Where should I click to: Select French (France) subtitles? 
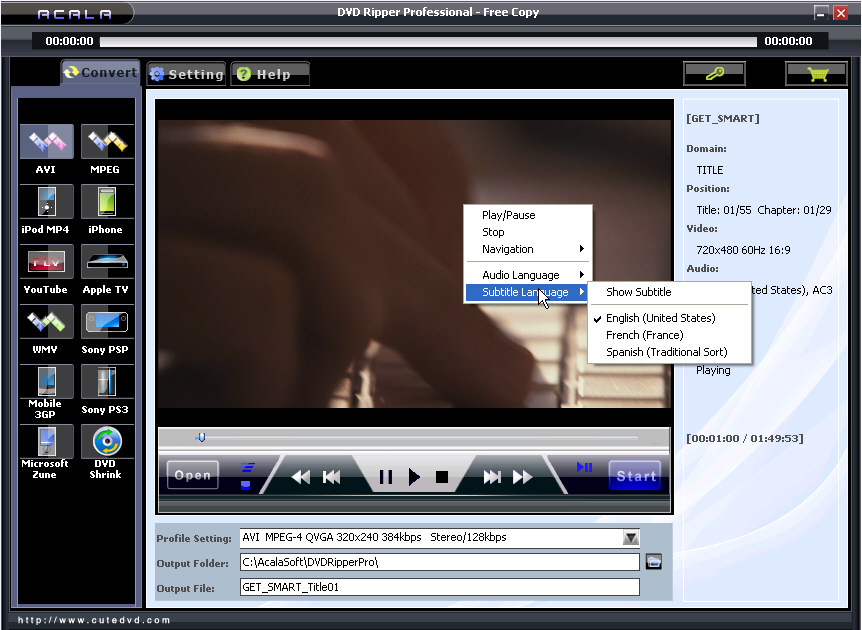670,335
